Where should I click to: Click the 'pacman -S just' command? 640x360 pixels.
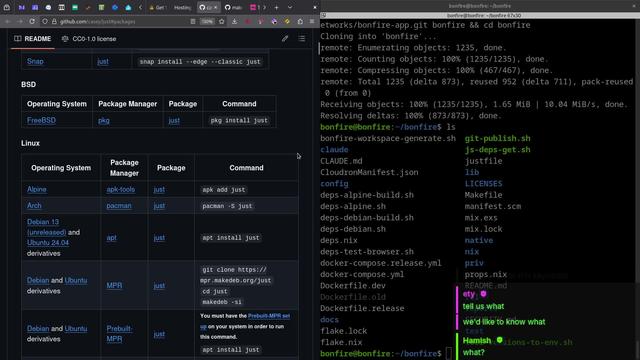pos(227,206)
